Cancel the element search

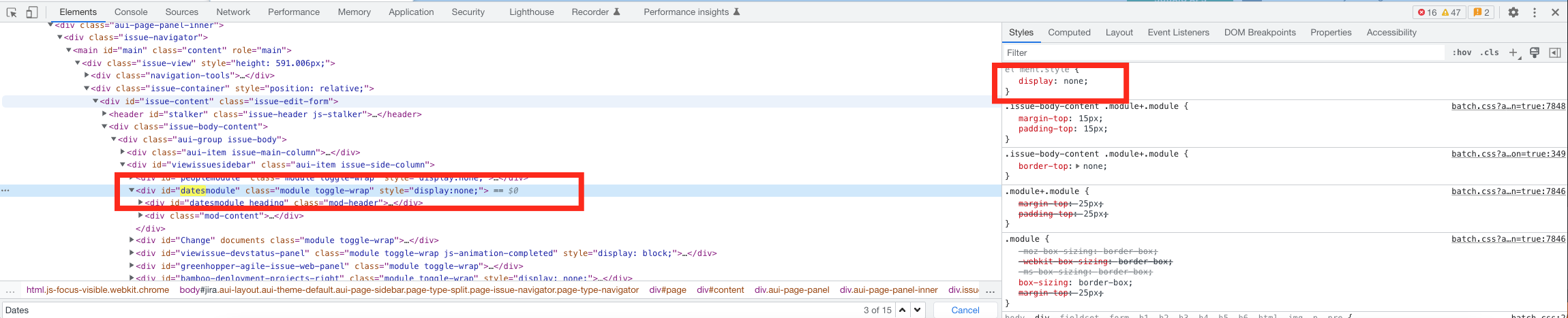965,310
